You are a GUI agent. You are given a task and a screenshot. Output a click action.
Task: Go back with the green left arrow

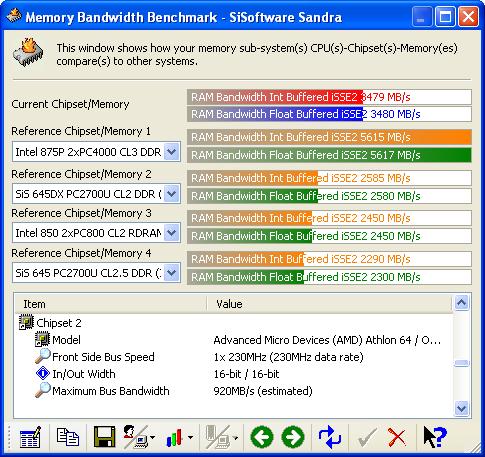pyautogui.click(x=262, y=437)
